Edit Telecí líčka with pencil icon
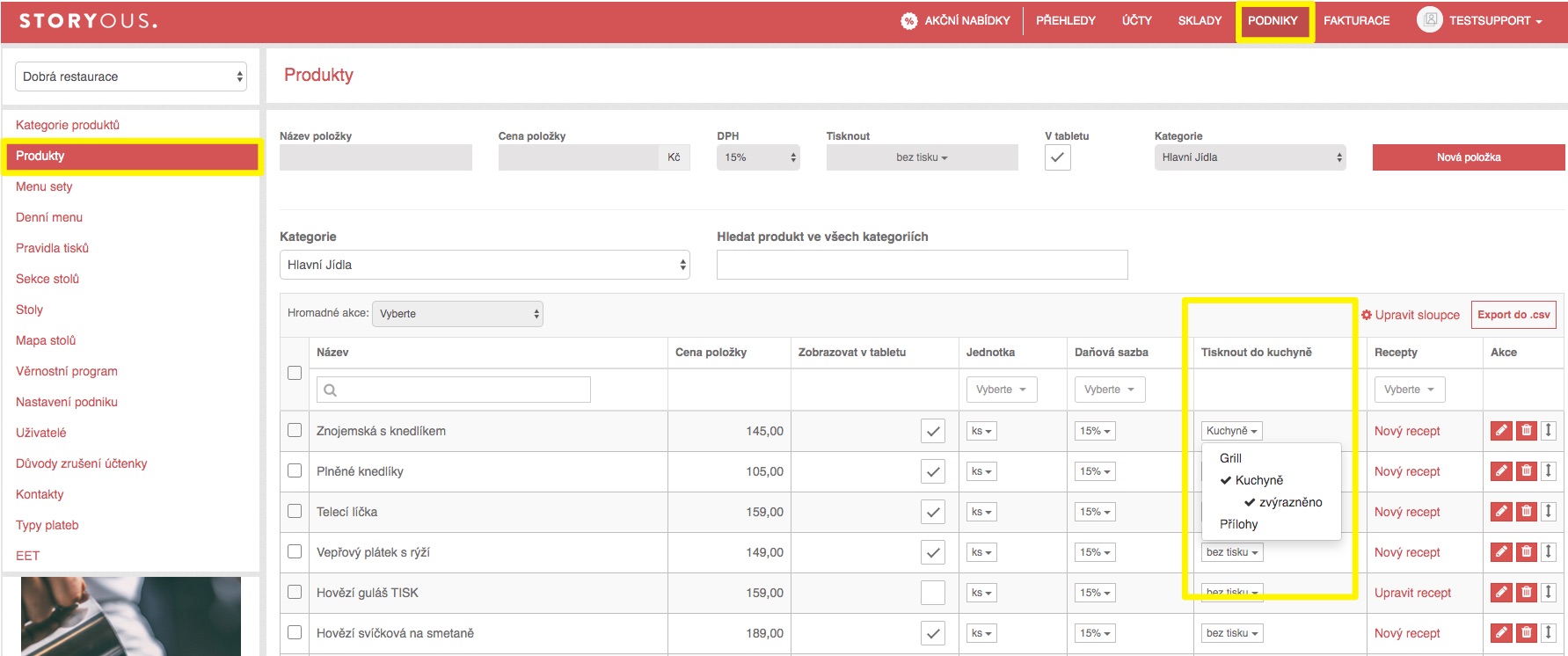The image size is (1568, 656). [x=1502, y=512]
